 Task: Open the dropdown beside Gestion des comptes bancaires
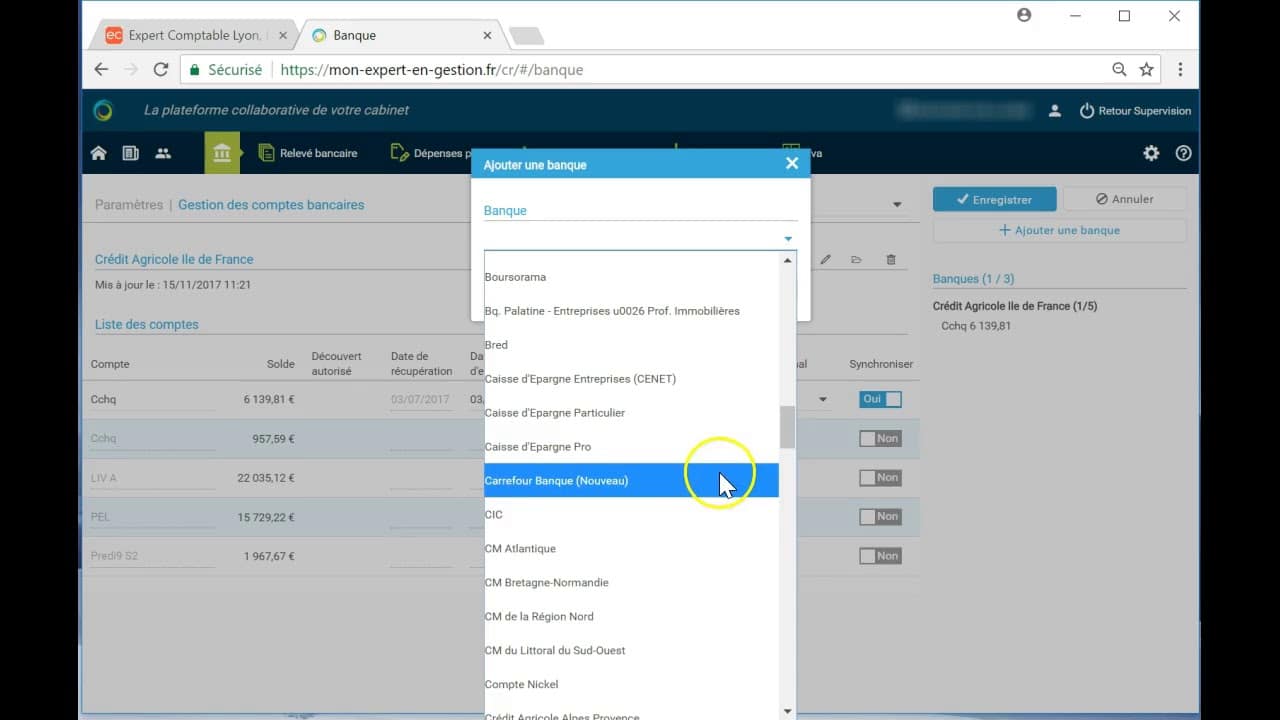click(x=897, y=203)
